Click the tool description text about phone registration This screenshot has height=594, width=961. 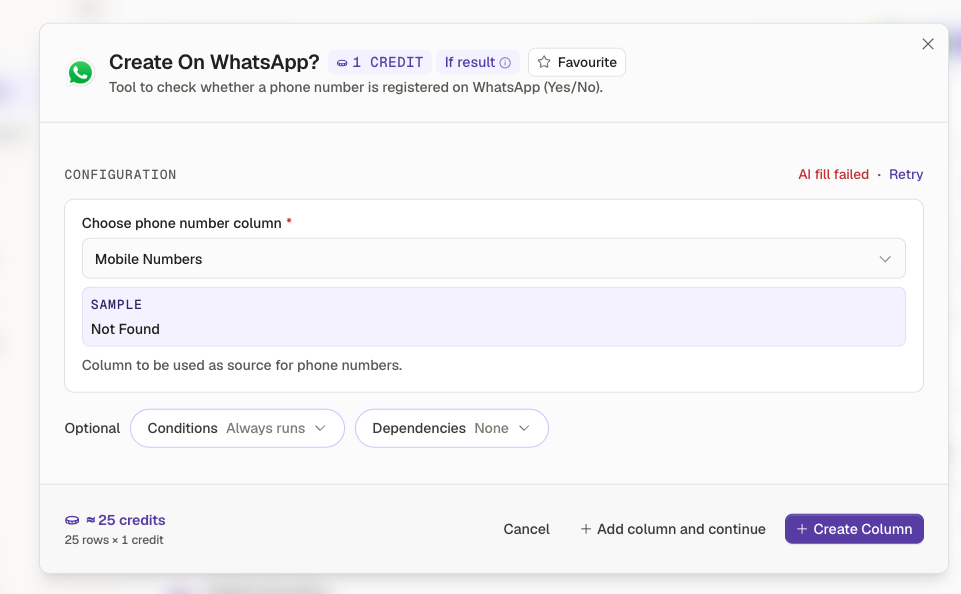click(355, 87)
